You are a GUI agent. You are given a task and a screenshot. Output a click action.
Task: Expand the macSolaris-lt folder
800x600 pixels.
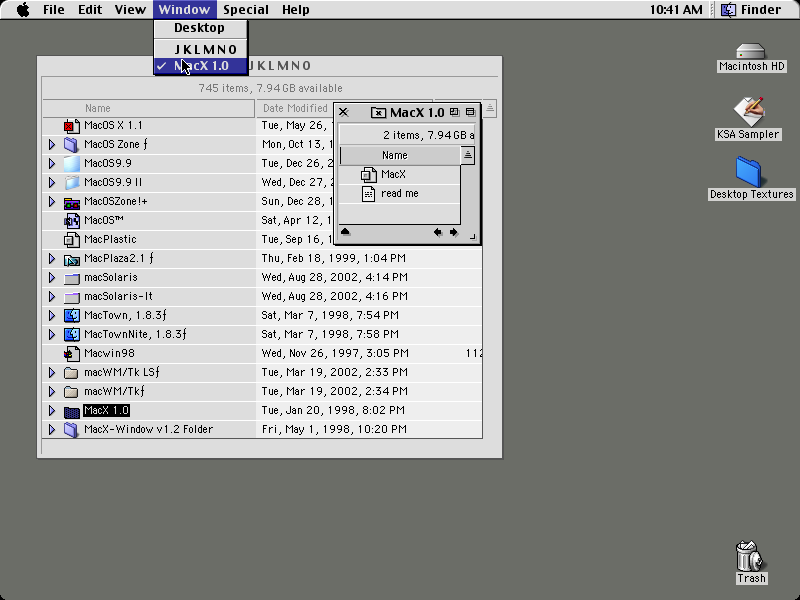pyautogui.click(x=52, y=296)
